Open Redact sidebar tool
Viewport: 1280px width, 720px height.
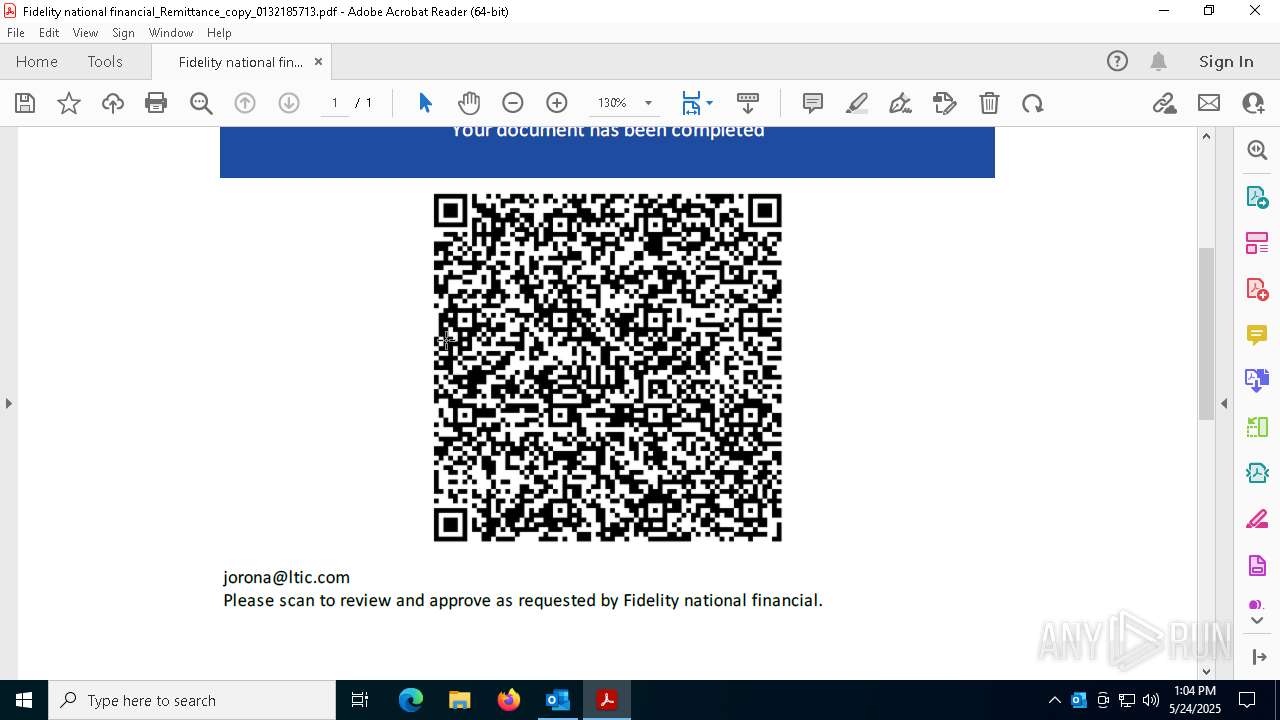[1257, 520]
